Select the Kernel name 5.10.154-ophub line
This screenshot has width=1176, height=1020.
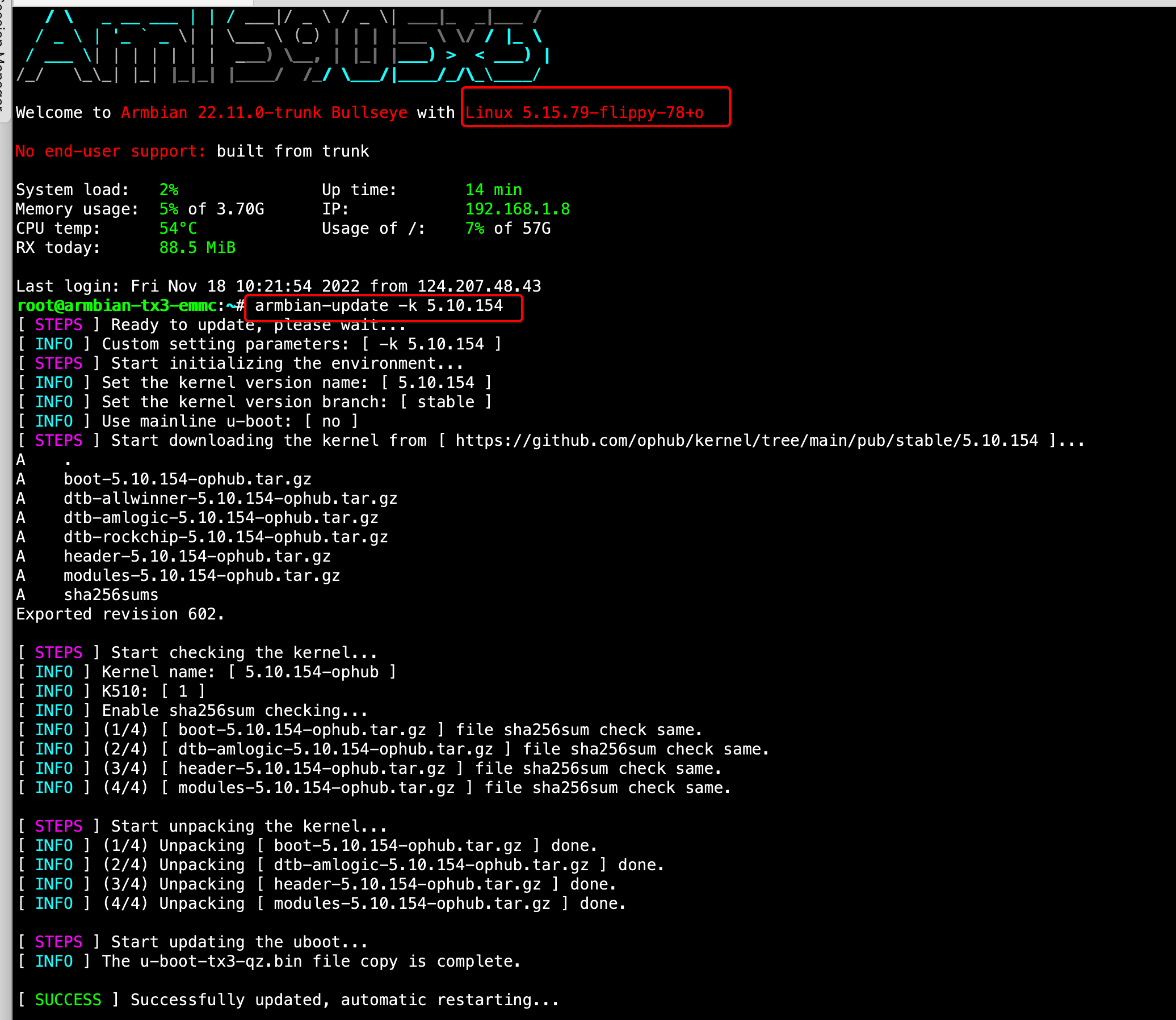pos(205,672)
